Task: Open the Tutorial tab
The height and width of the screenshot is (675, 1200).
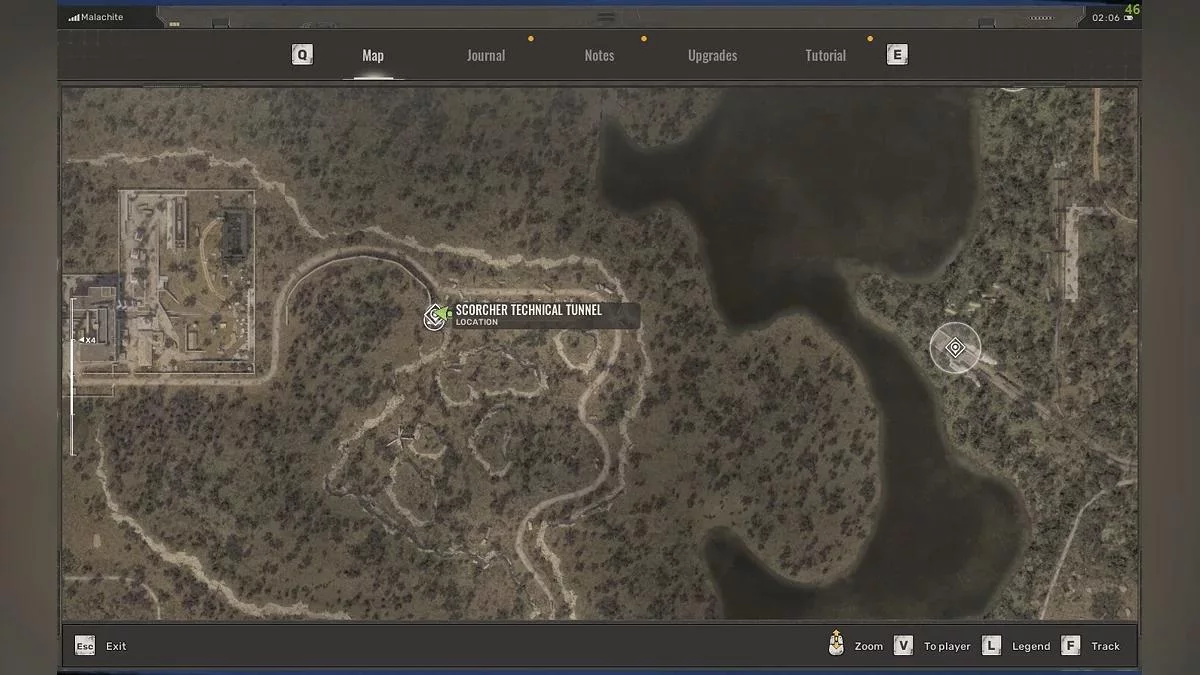Action: tap(826, 56)
